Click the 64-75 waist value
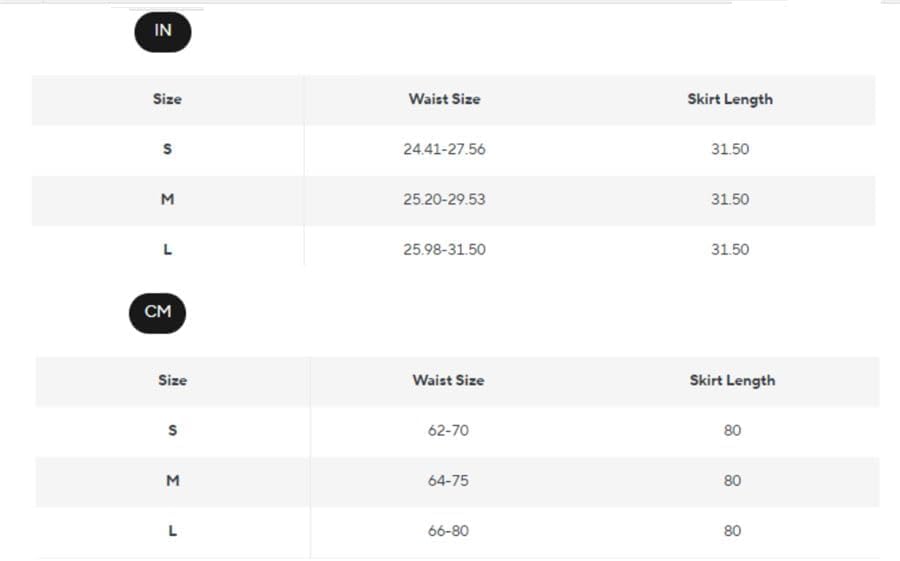 (x=448, y=480)
